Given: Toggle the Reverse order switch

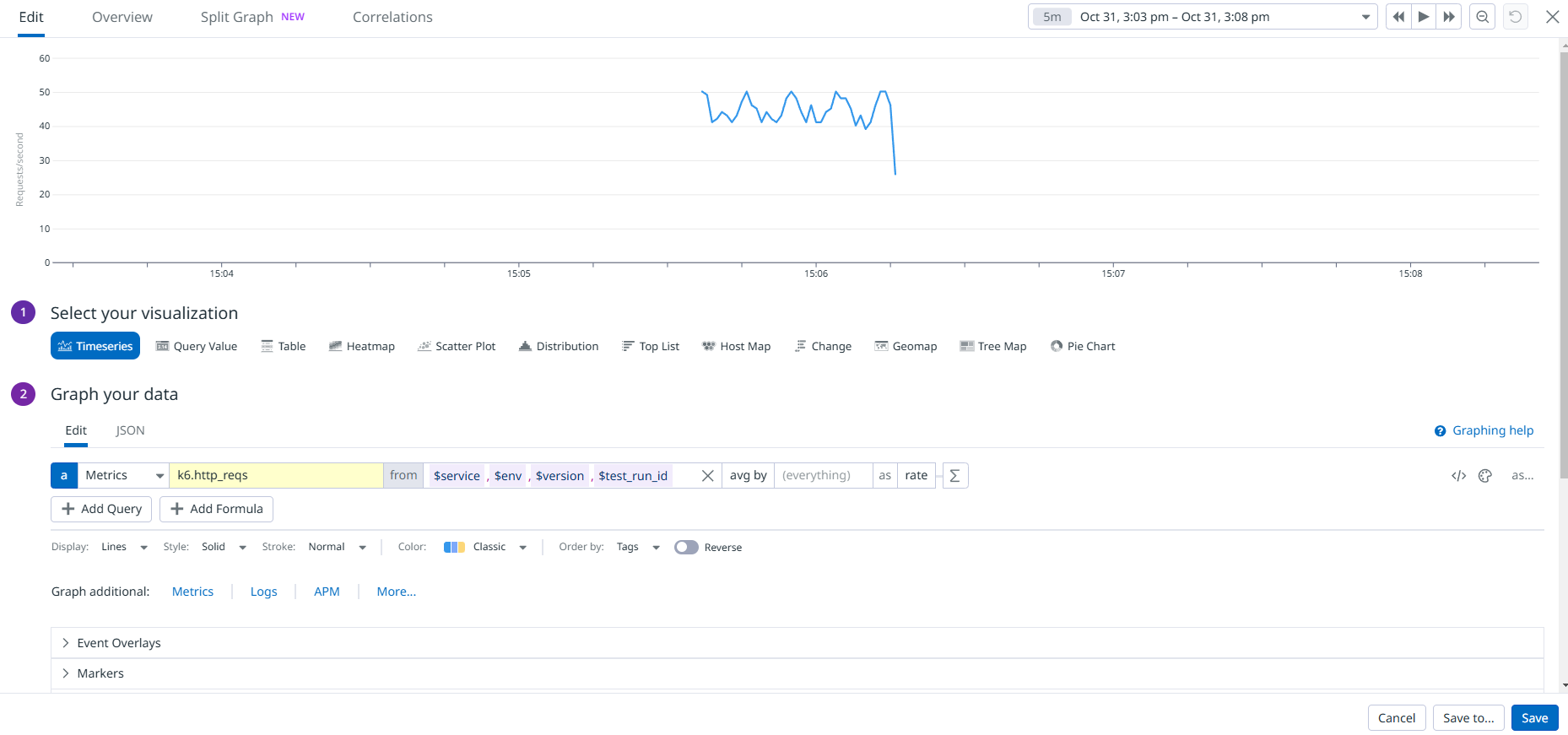Looking at the screenshot, I should [x=686, y=548].
